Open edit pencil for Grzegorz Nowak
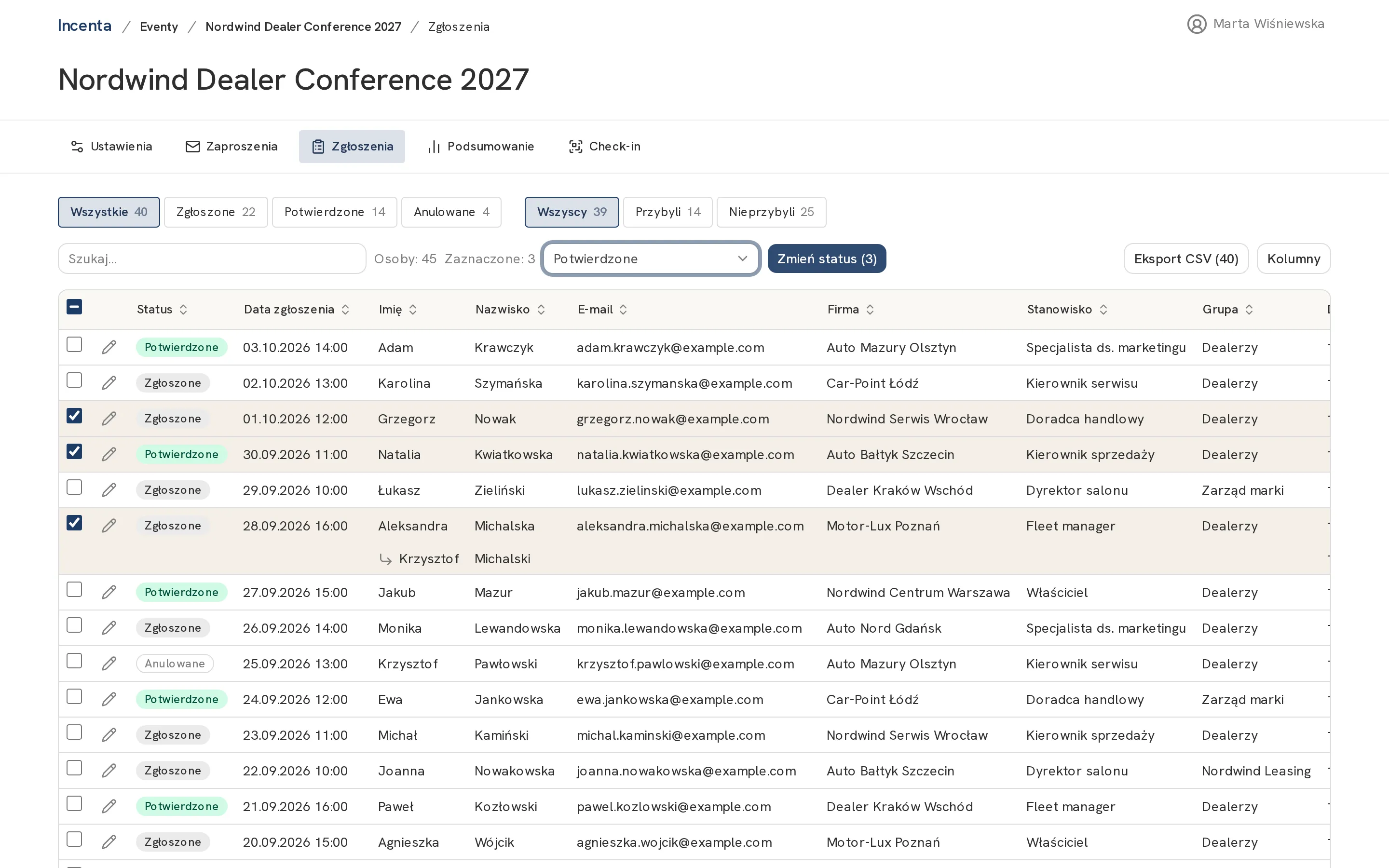 pyautogui.click(x=109, y=419)
